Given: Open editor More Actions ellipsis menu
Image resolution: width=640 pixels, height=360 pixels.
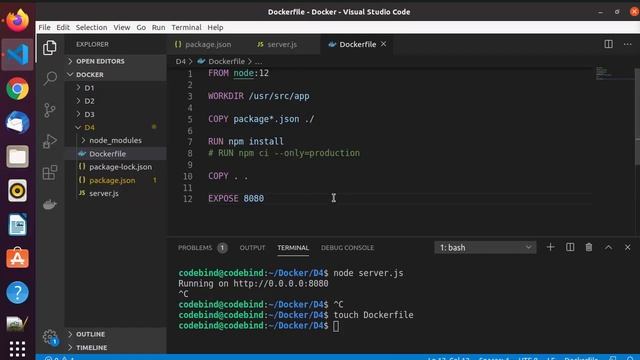Looking at the screenshot, I should point(627,44).
